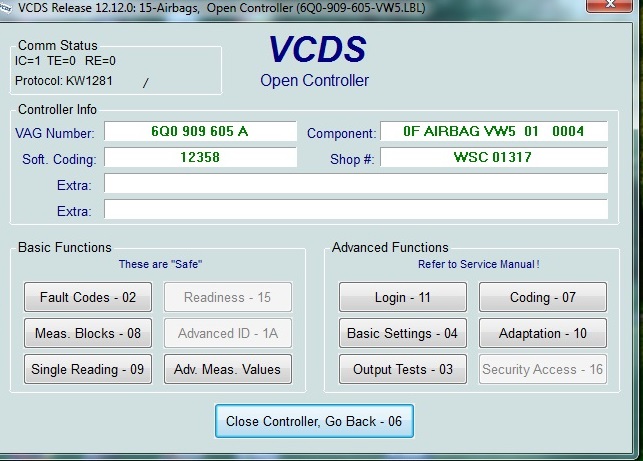
Task: Click the "IC=1 TE=0 RE=0" status text
Action: [65, 61]
